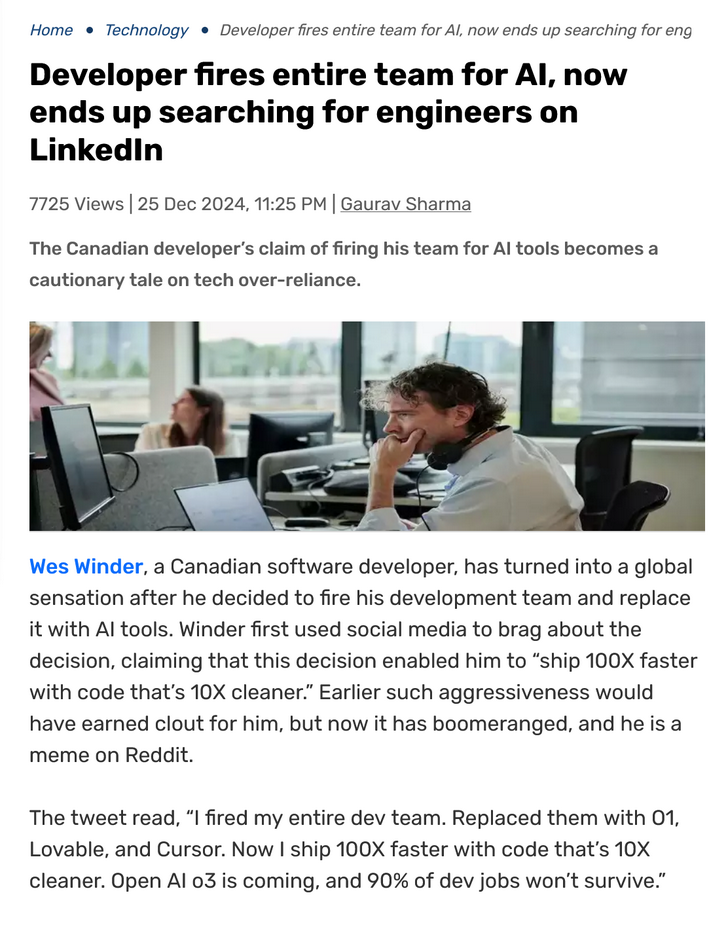This screenshot has width=728, height=925.
Task: Click the truncated article title in breadcrumb
Action: [455, 30]
